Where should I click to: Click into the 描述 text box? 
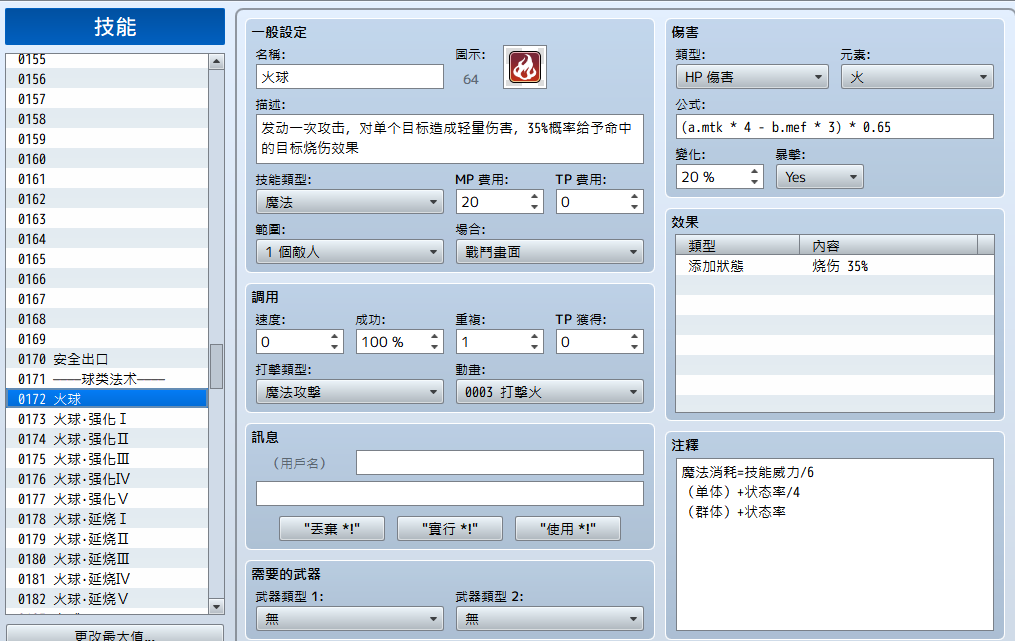(450, 139)
